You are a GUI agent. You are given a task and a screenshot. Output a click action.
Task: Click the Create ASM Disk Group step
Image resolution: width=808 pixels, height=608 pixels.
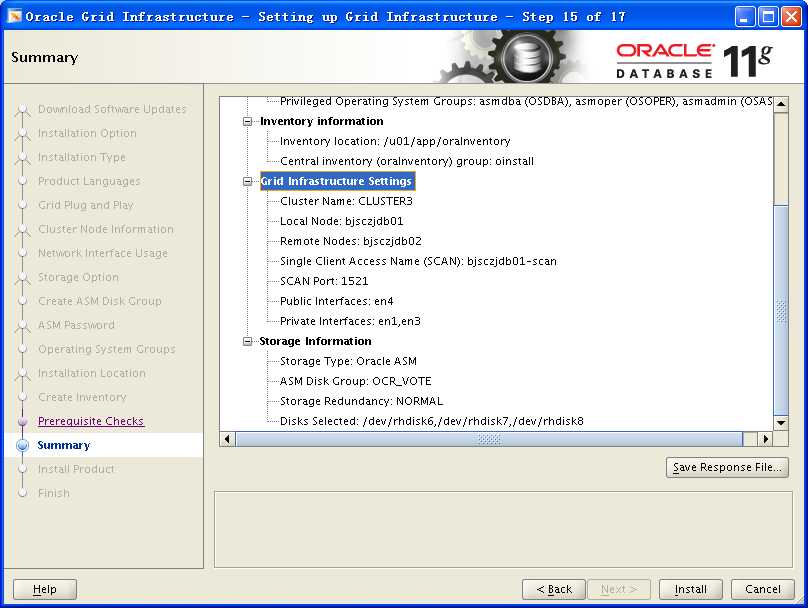click(100, 301)
